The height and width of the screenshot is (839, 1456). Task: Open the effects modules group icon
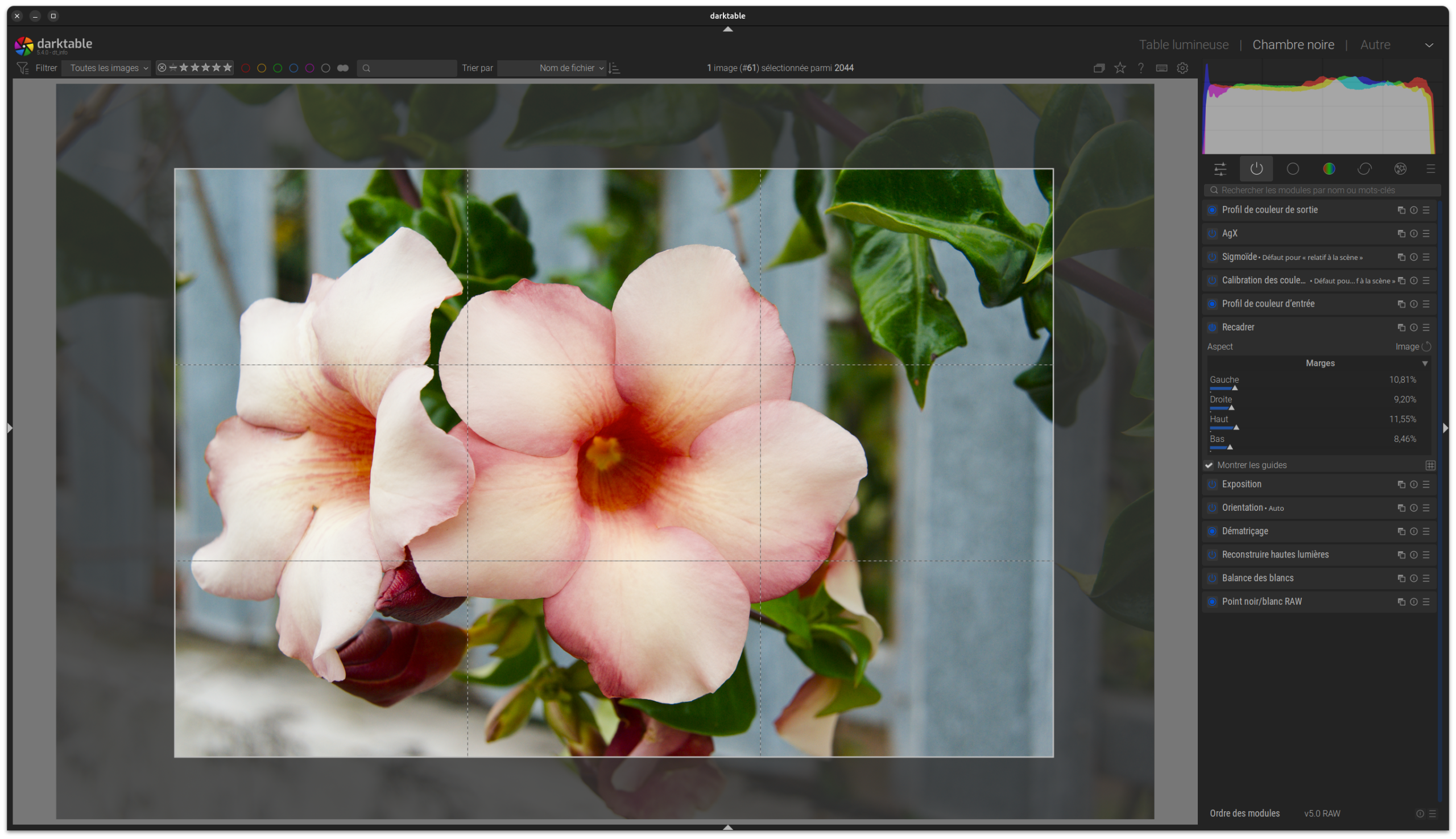coord(1400,168)
